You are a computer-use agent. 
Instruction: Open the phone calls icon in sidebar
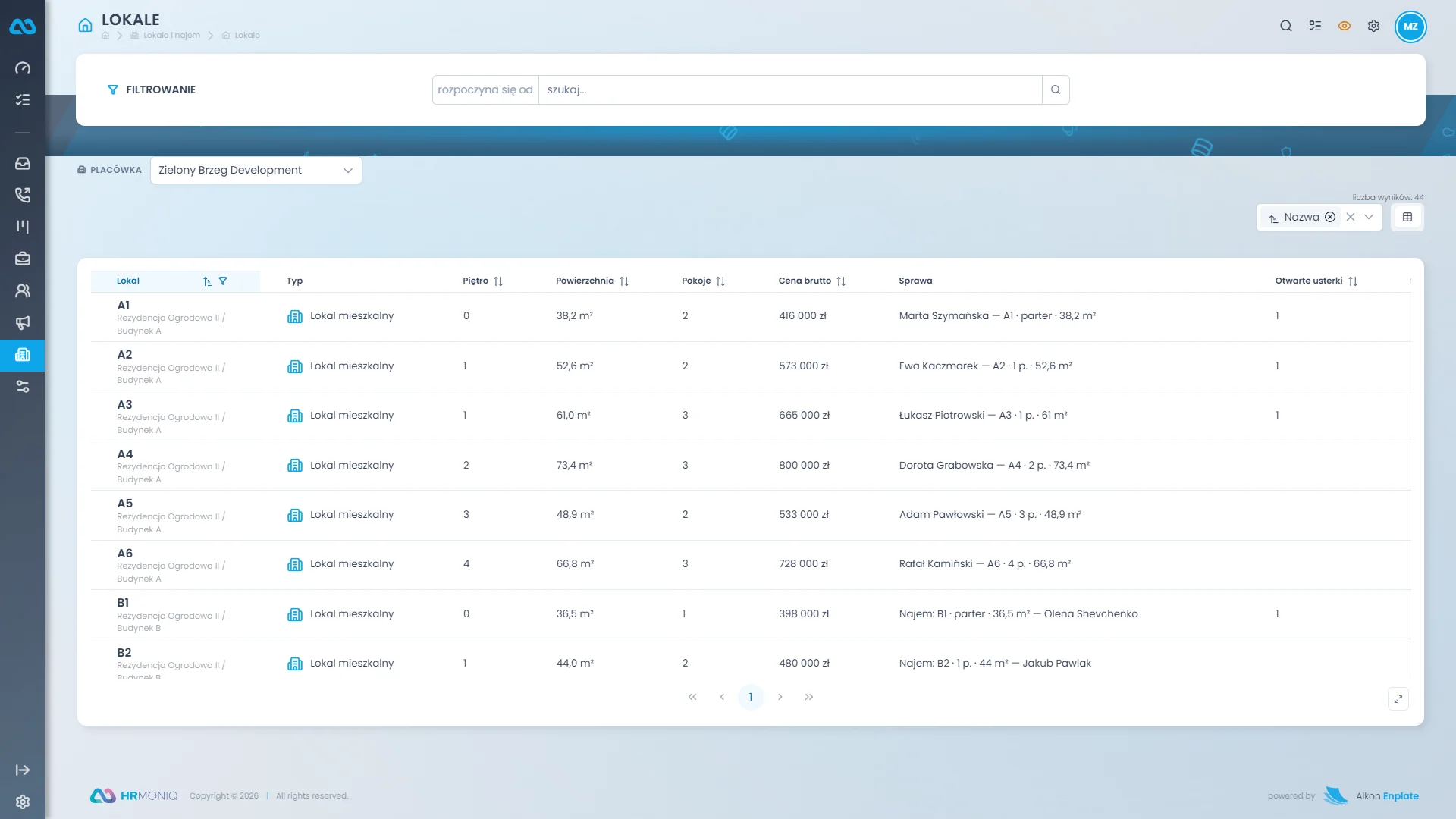click(23, 195)
